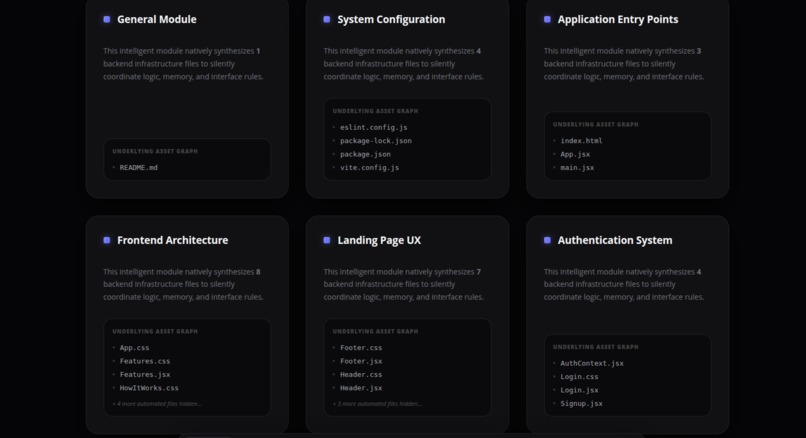Select the AuthContext.jsx file entry
Screen dimensions: 806x438
pyautogui.click(x=592, y=363)
